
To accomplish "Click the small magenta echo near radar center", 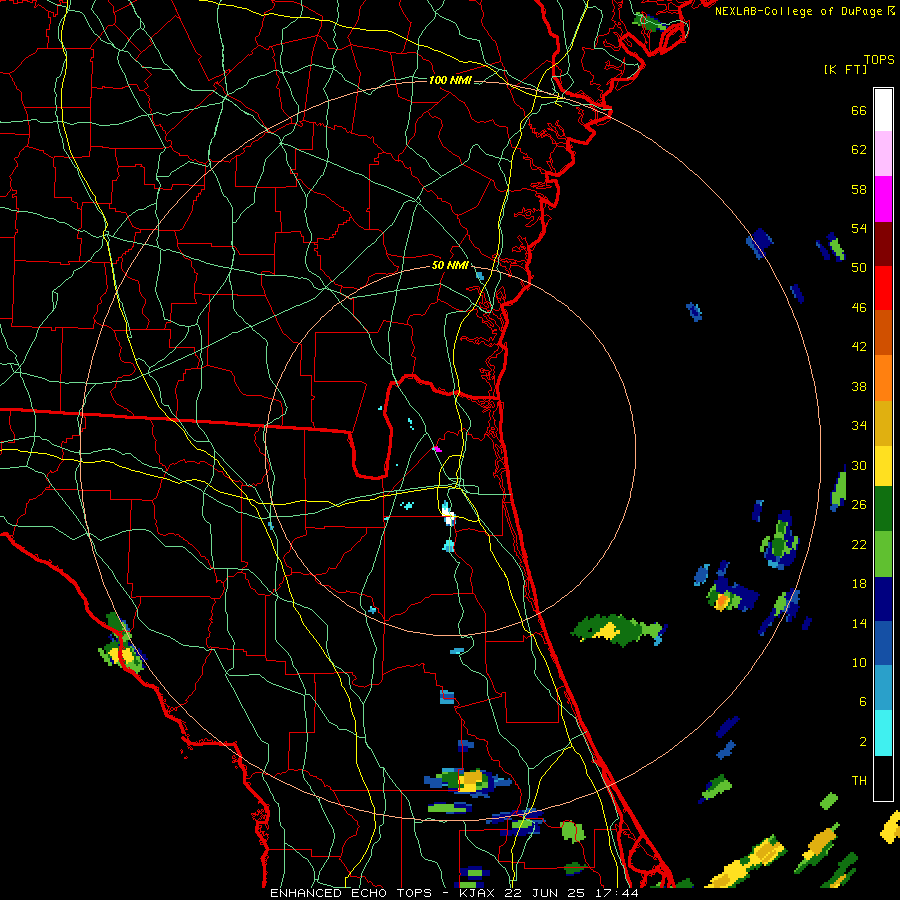I will [x=437, y=449].
